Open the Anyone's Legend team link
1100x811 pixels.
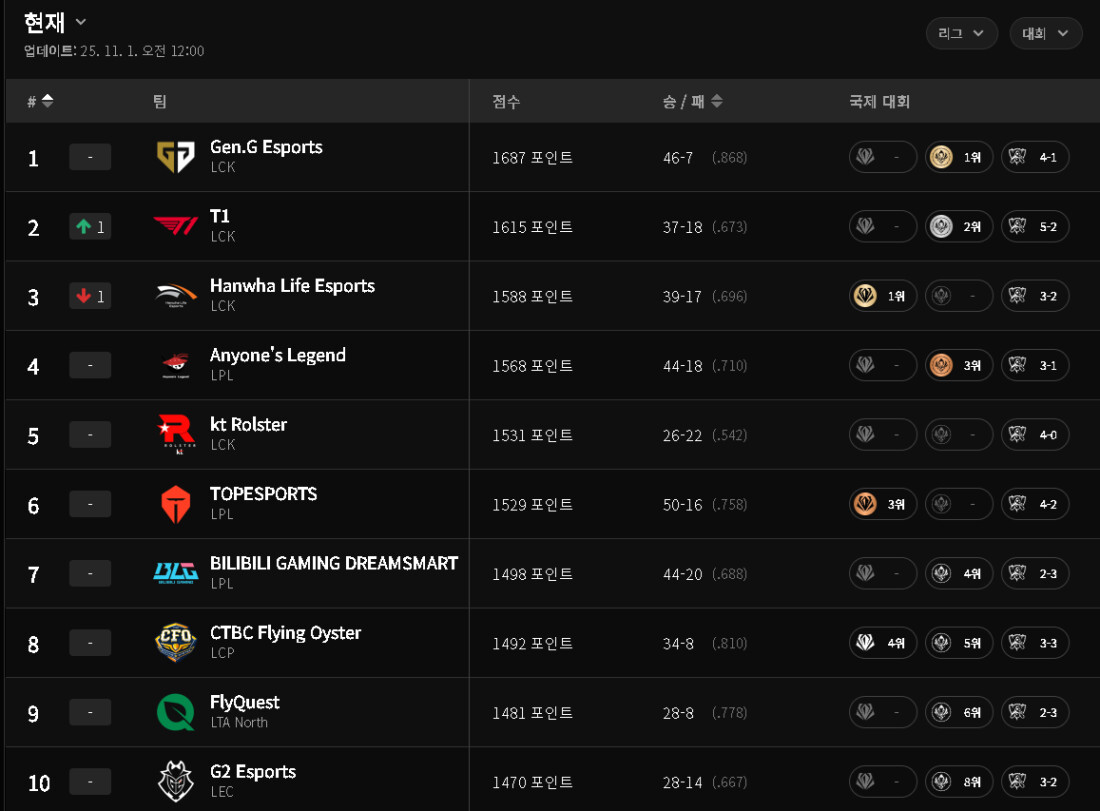click(277, 355)
